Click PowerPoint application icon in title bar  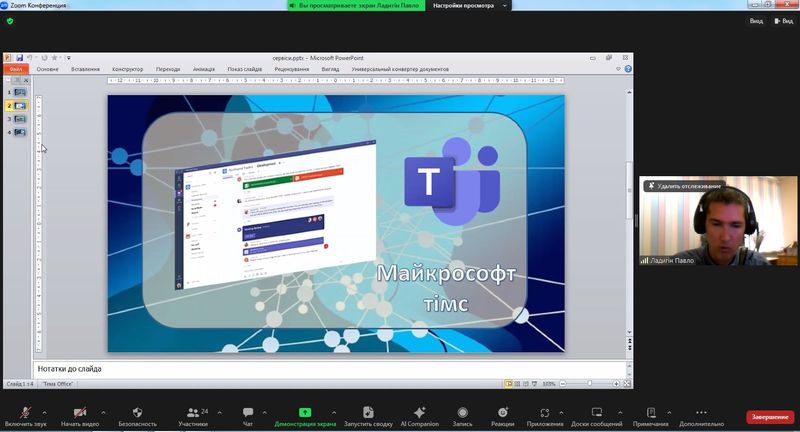coord(8,58)
